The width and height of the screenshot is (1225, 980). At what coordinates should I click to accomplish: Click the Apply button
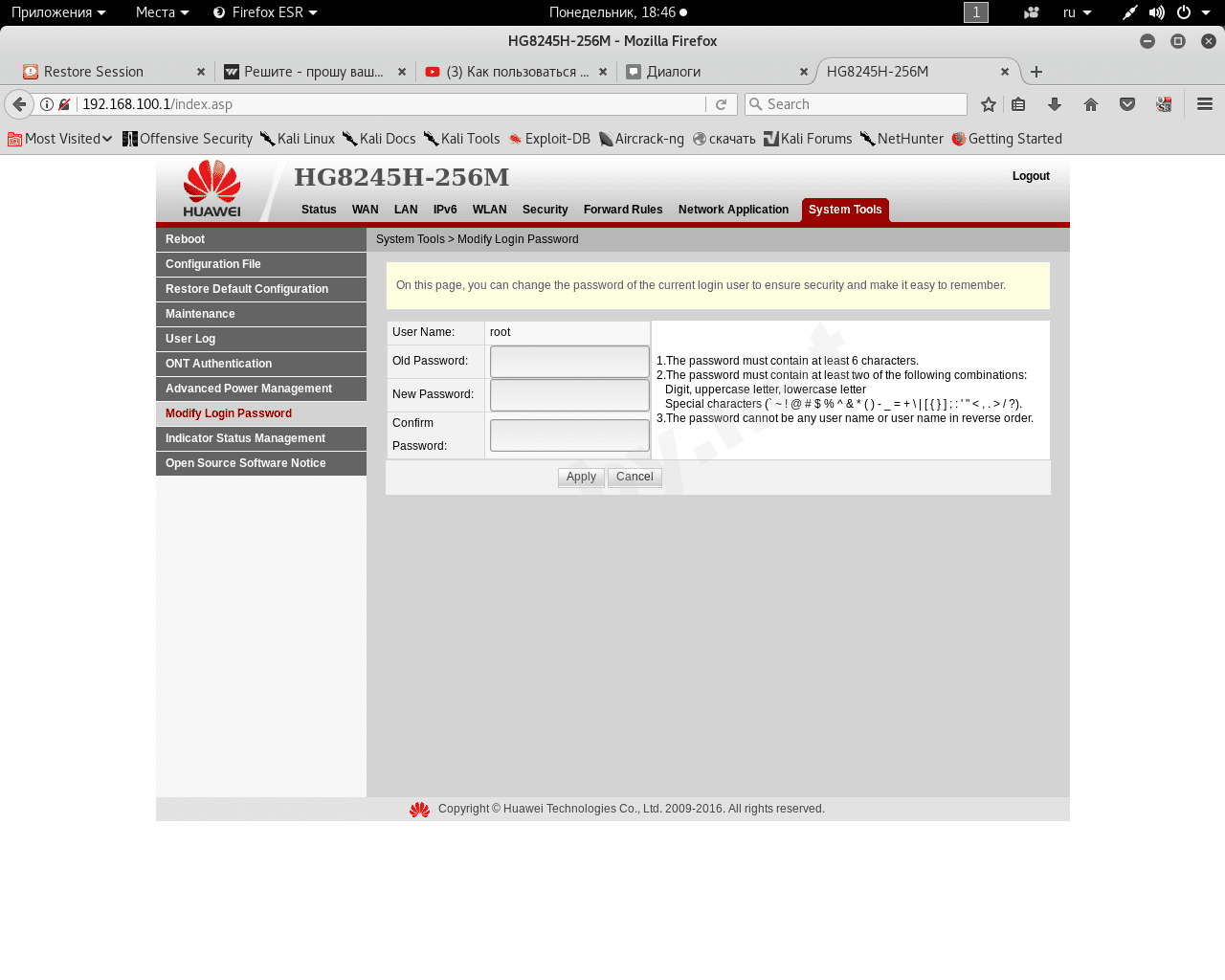581,478
